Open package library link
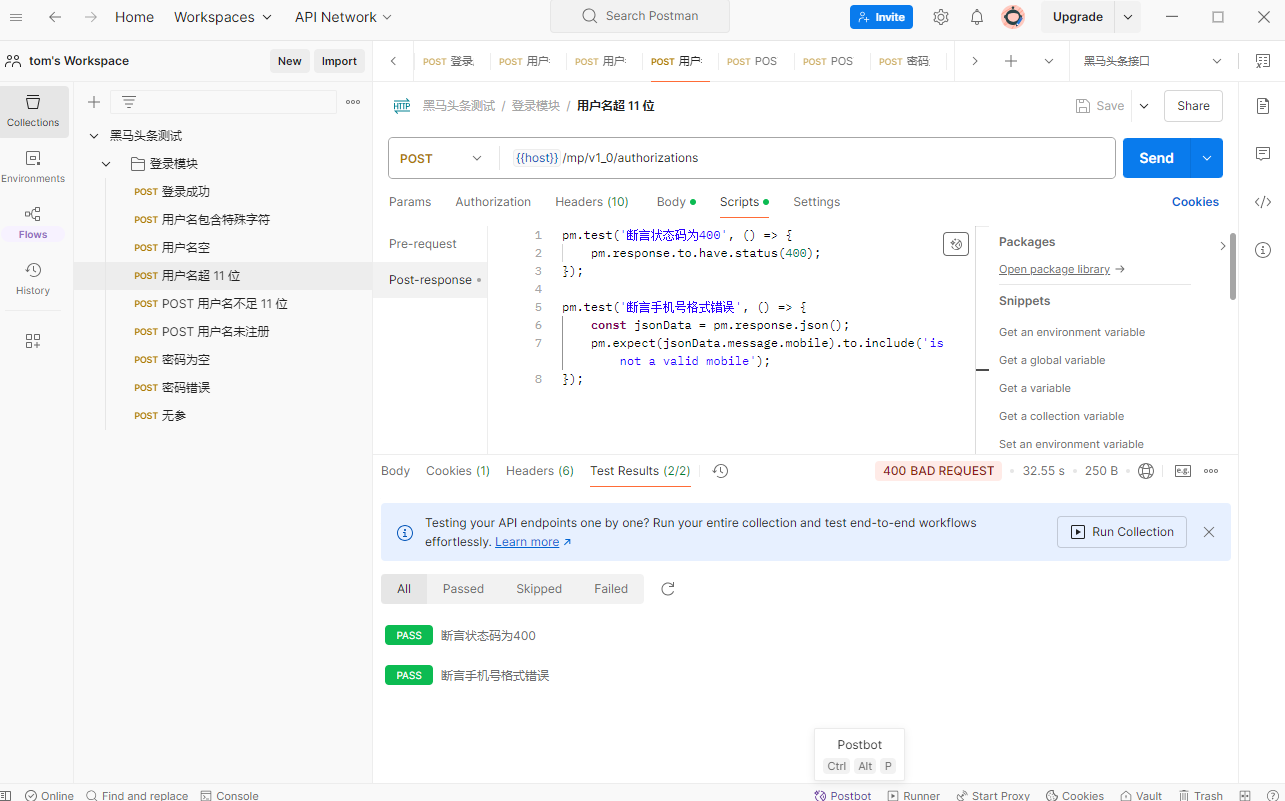This screenshot has width=1285, height=801. coord(1054,269)
